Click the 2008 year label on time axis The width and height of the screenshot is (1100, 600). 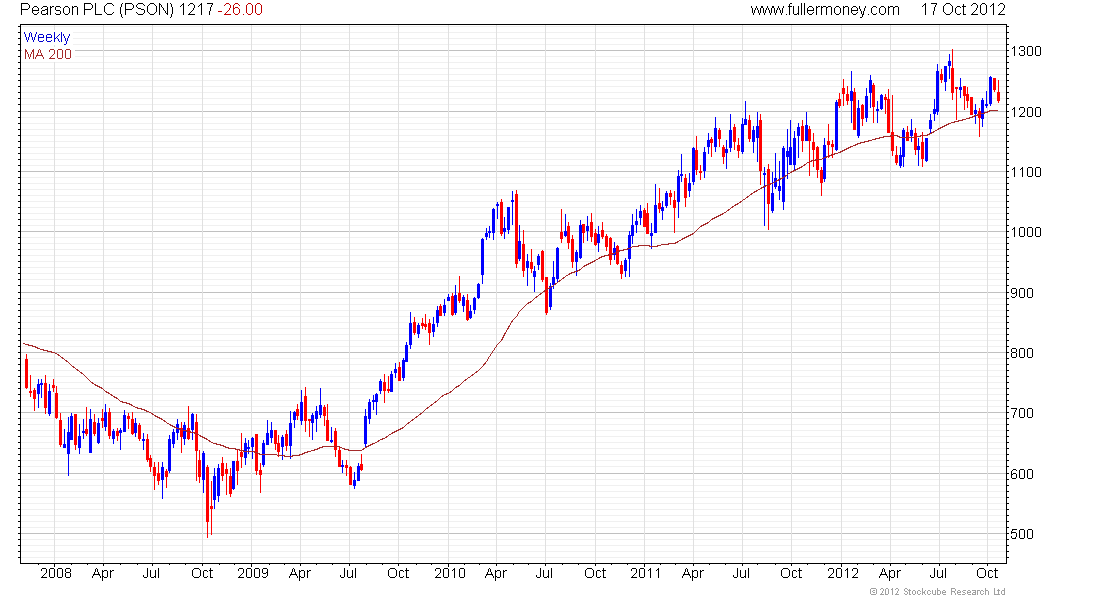click(56, 573)
